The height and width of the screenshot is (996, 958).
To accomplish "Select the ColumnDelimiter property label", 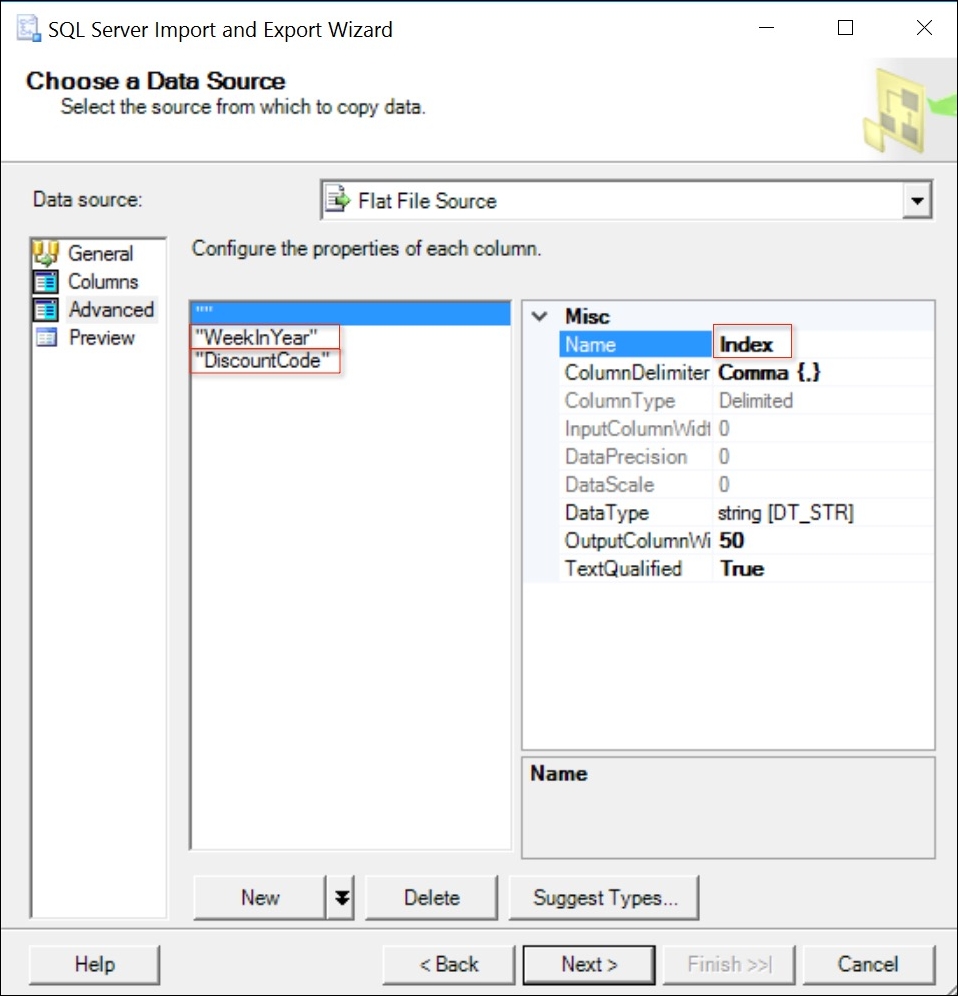I will [637, 372].
